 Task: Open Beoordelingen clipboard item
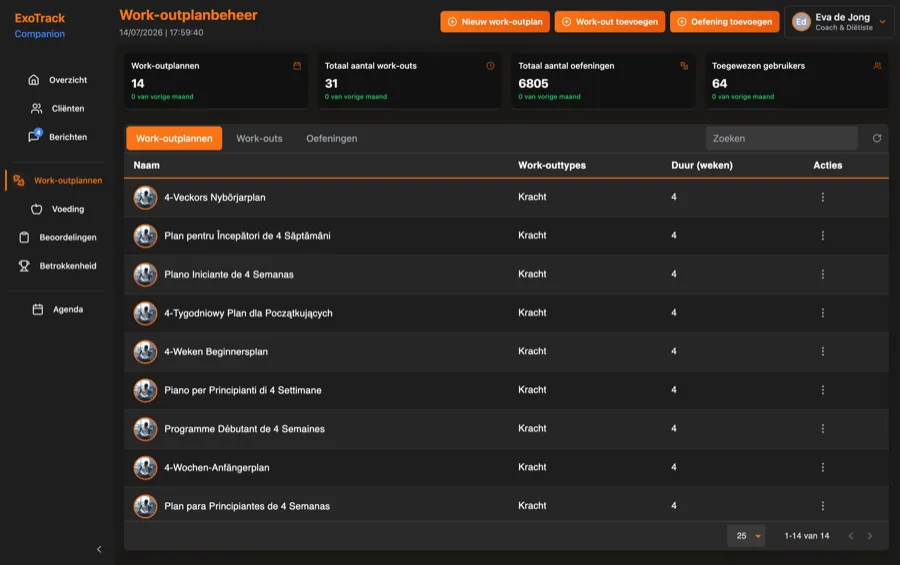pyautogui.click(x=57, y=237)
